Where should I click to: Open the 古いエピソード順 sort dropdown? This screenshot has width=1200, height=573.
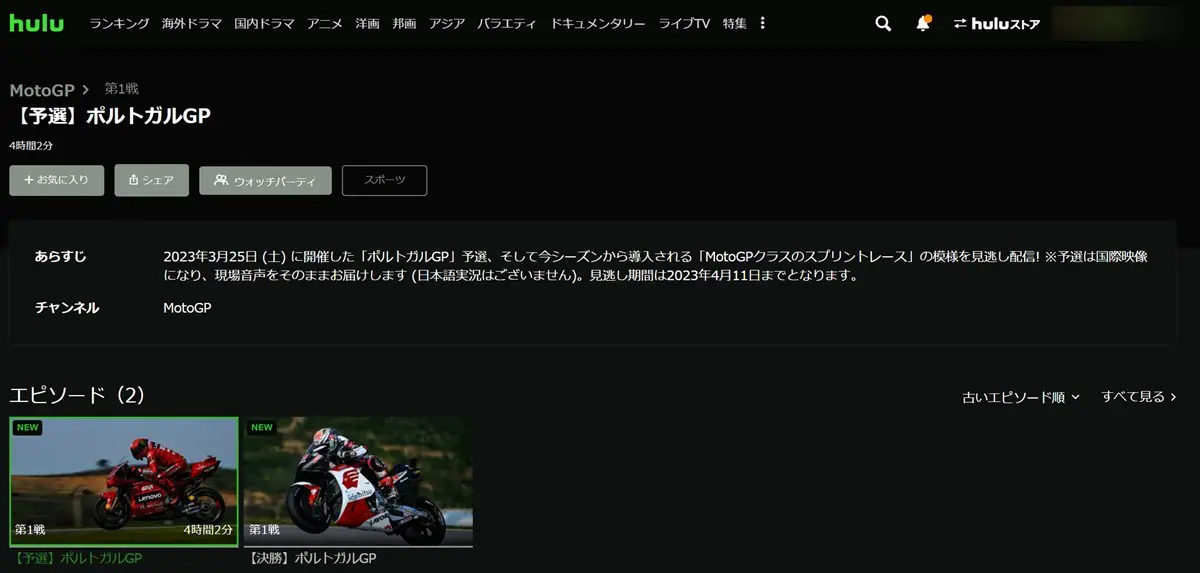coord(1021,397)
